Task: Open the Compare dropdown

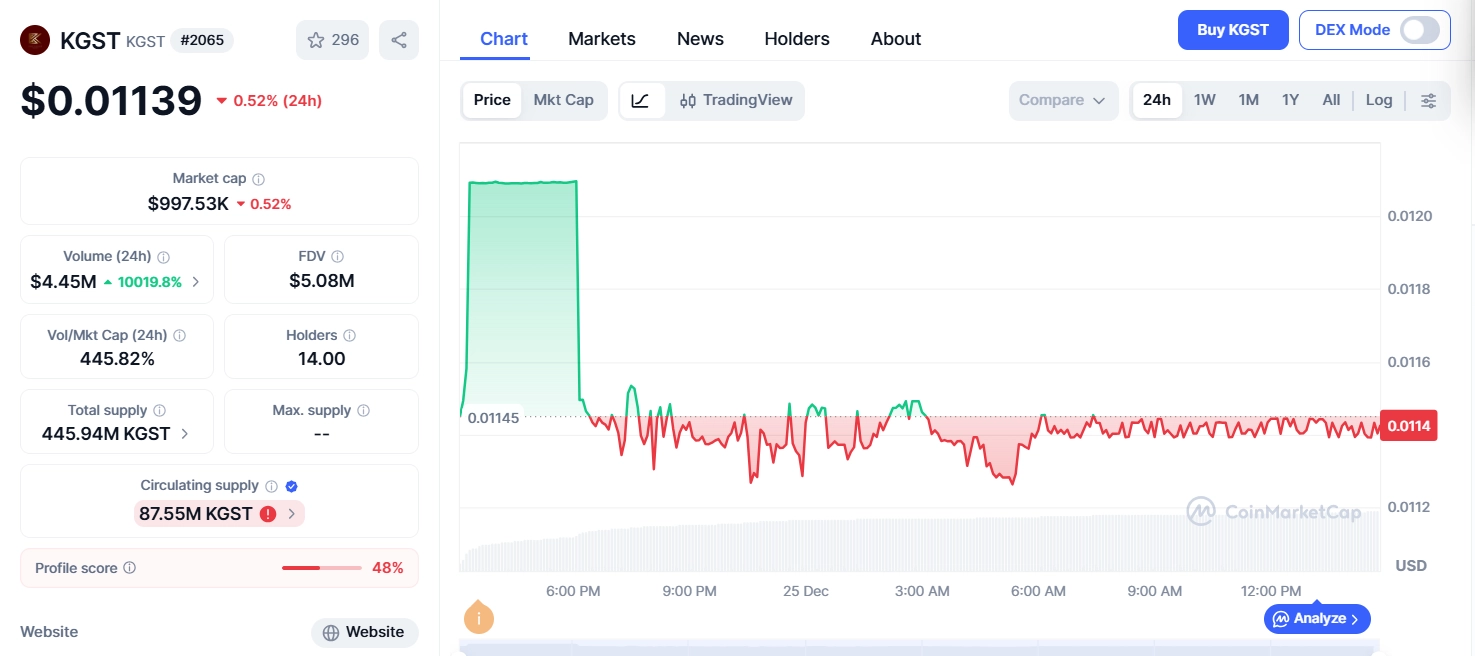Action: click(x=1062, y=100)
